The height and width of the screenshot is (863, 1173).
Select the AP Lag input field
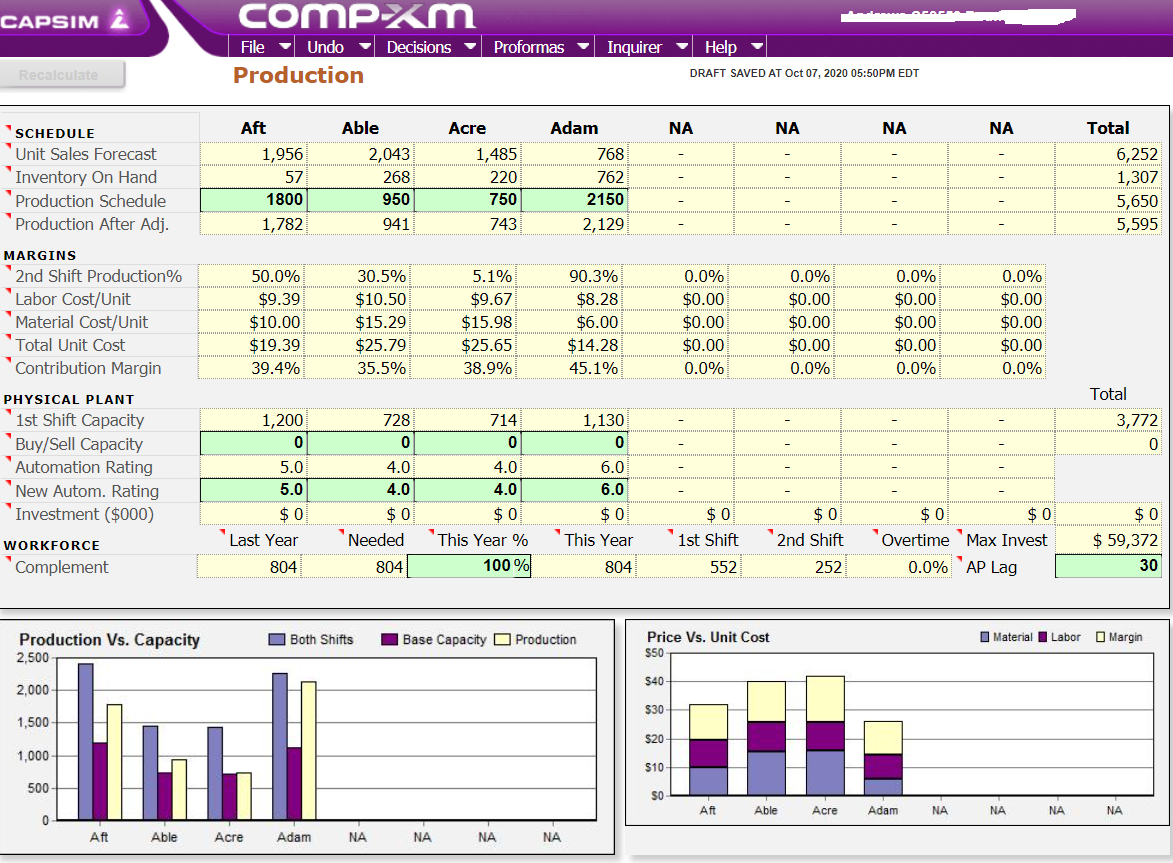(1108, 565)
